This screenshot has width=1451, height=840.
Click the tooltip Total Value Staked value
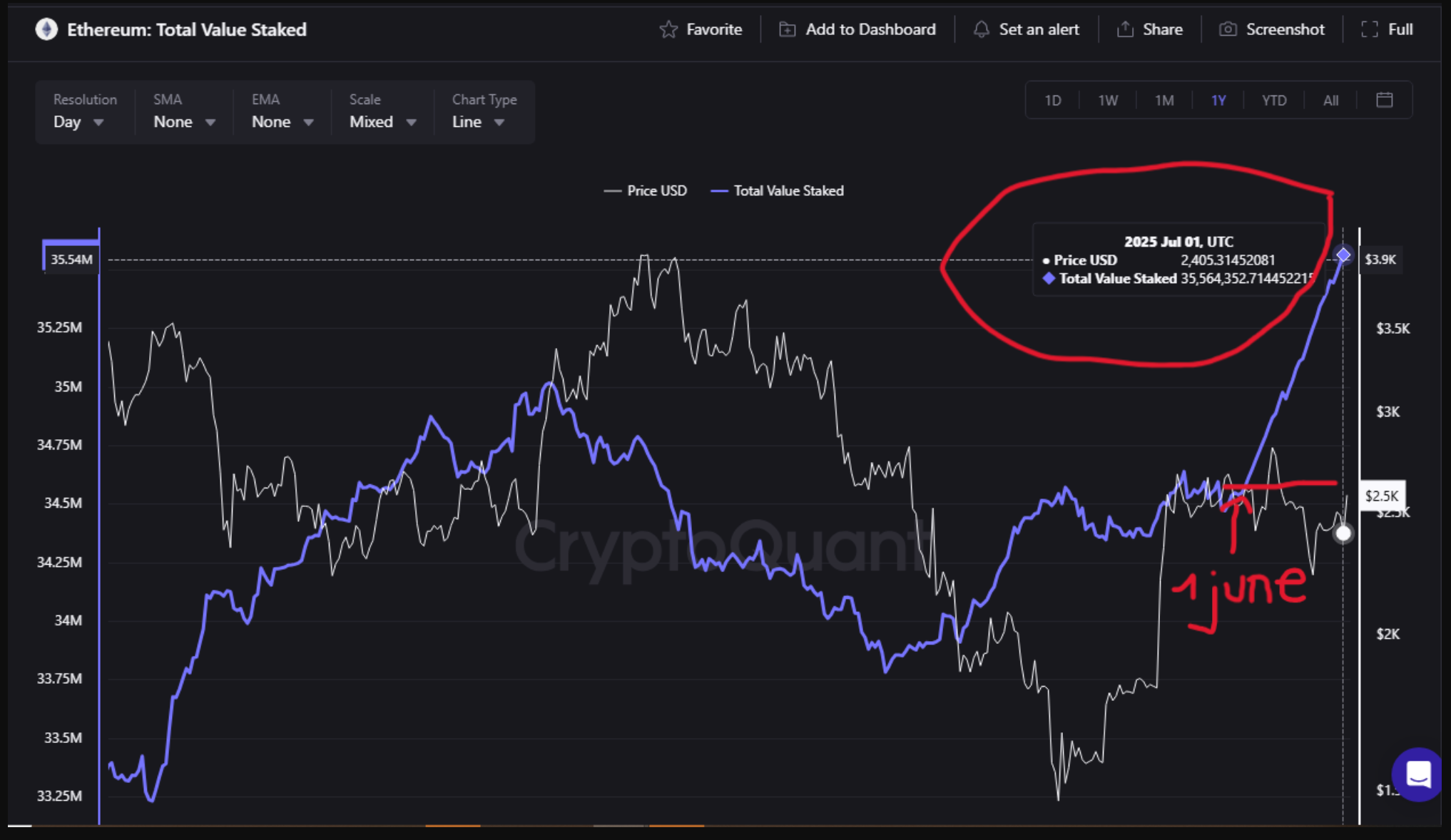pos(1247,279)
